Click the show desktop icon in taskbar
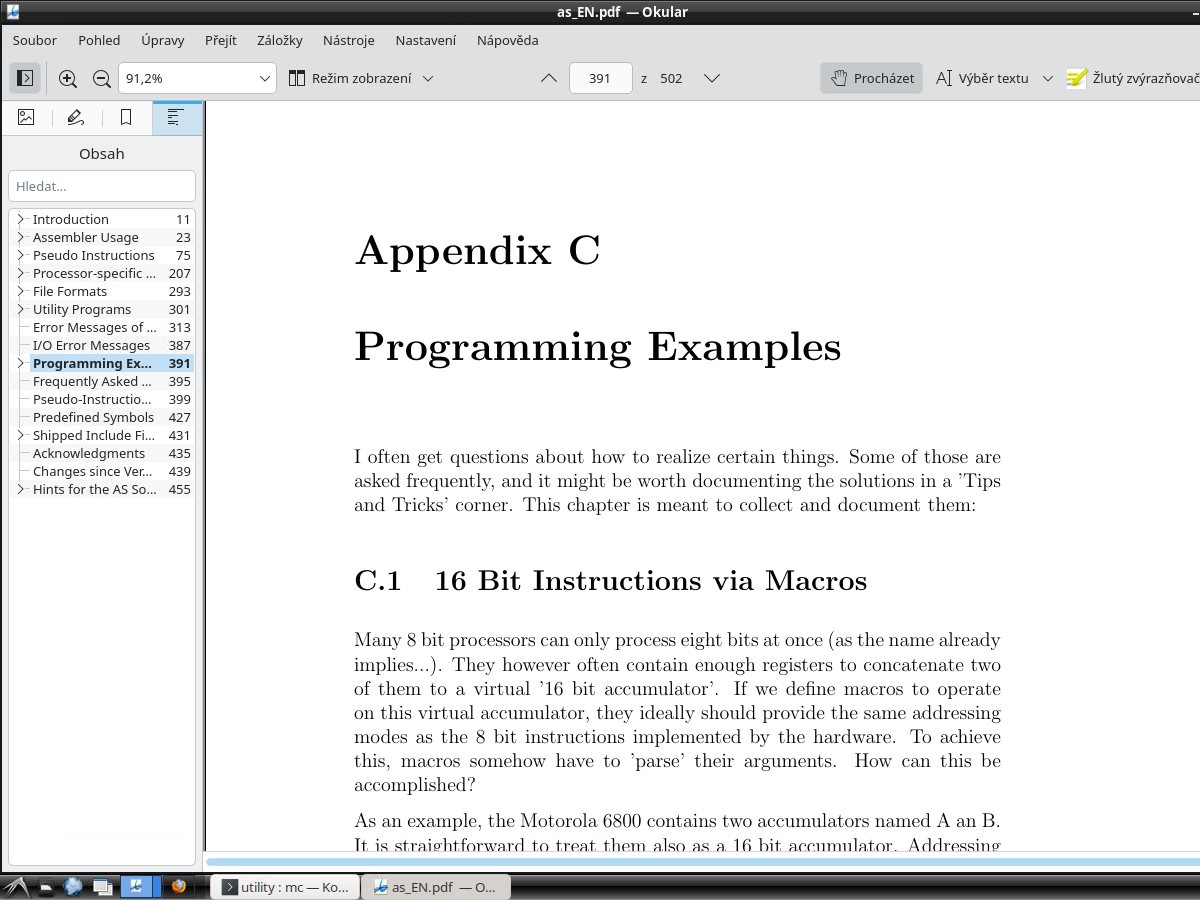Viewport: 1200px width, 900px height. (x=47, y=886)
